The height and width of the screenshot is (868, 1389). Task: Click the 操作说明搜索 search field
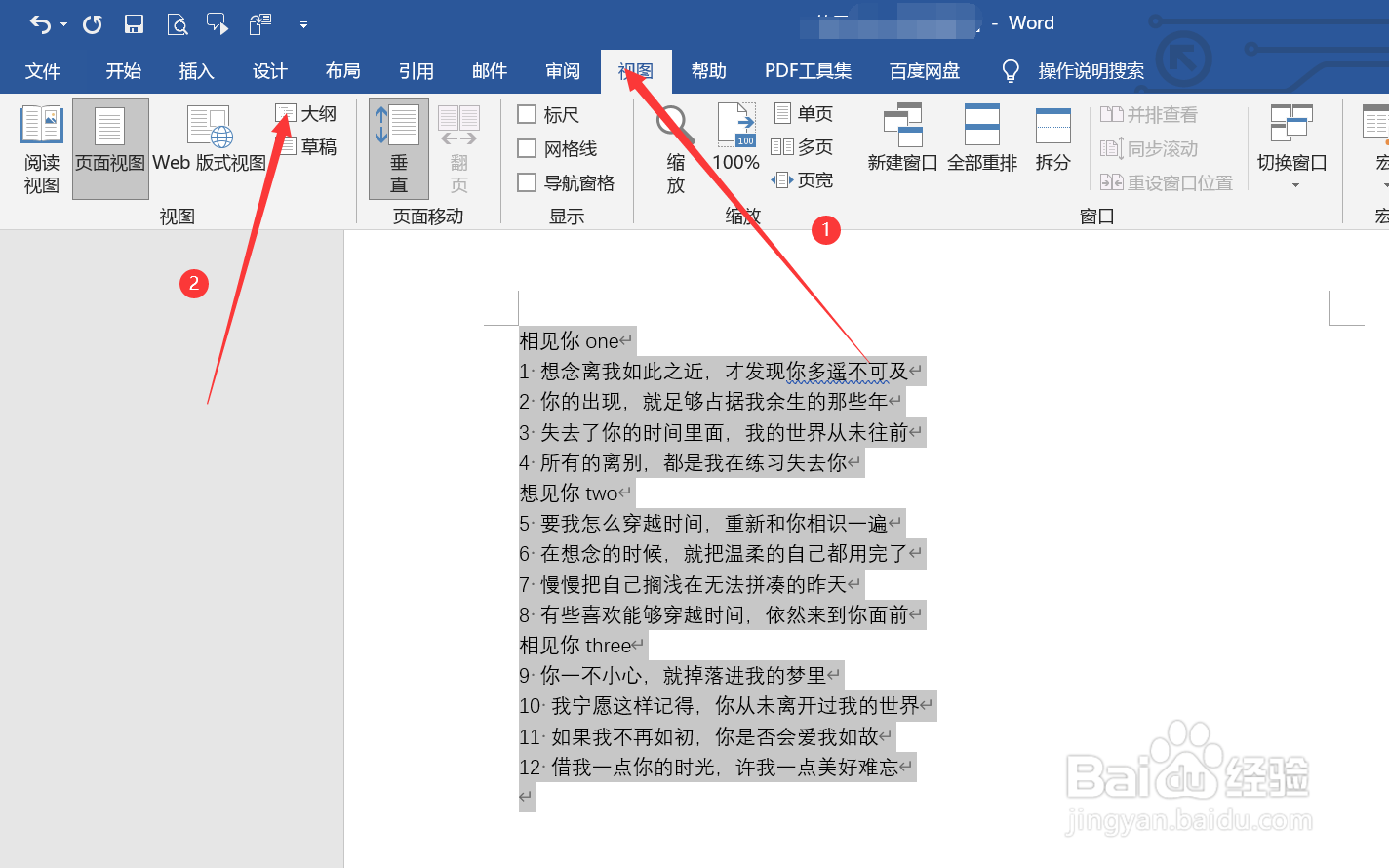1092,70
